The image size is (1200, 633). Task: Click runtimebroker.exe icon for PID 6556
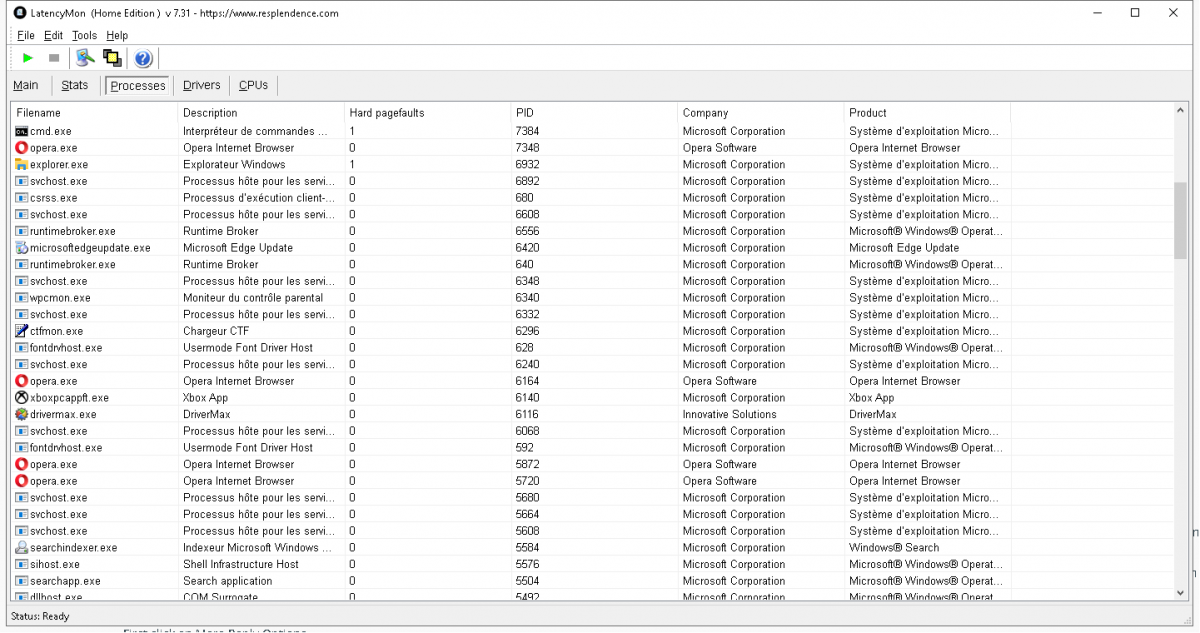click(22, 231)
